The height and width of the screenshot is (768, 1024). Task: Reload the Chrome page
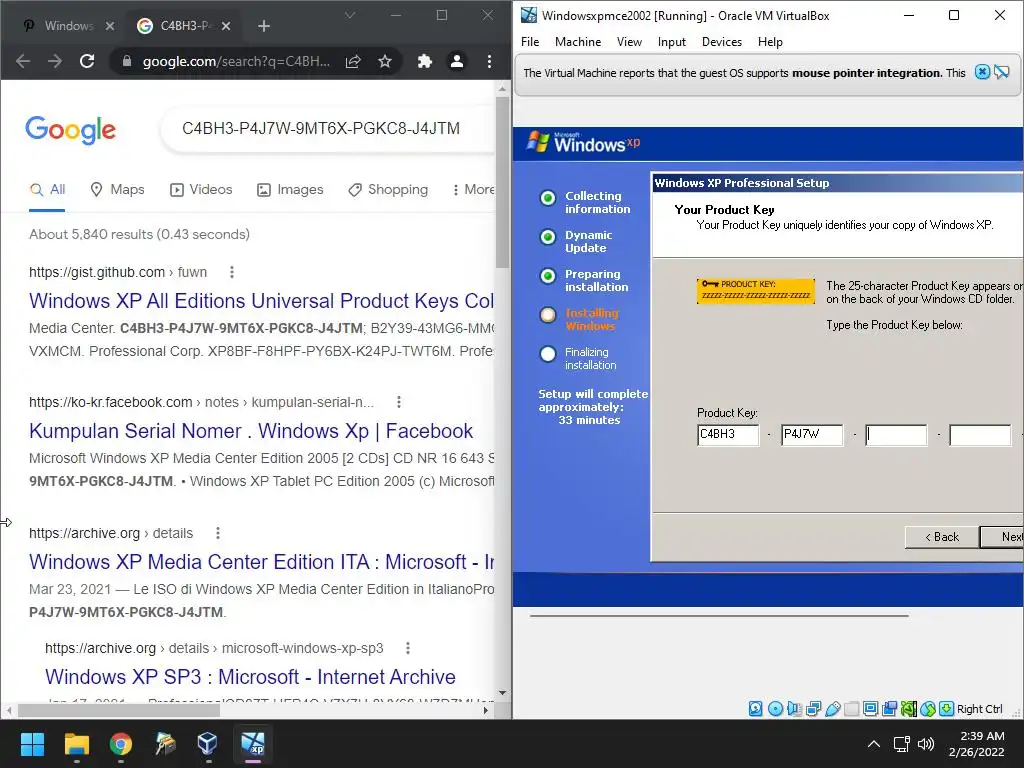tap(87, 61)
